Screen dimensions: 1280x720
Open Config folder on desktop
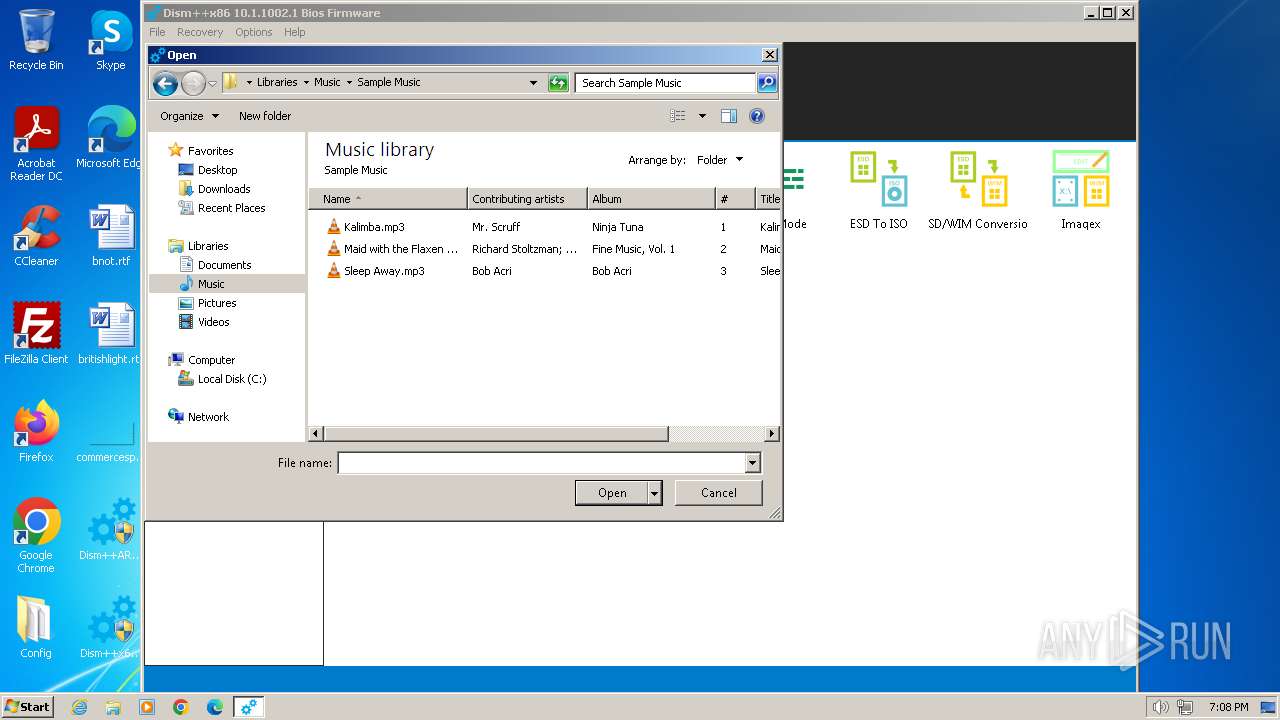(36, 628)
